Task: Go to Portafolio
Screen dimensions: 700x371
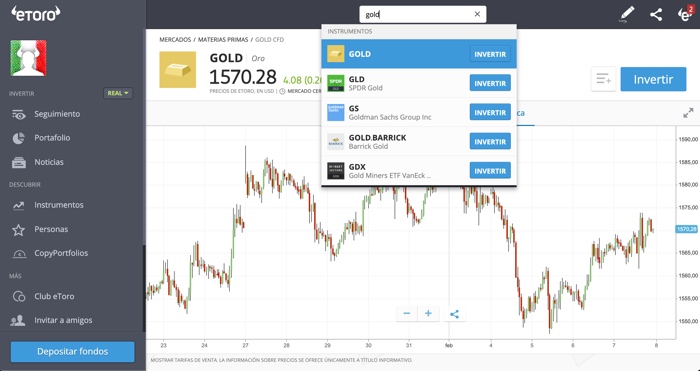Action: [x=52, y=138]
